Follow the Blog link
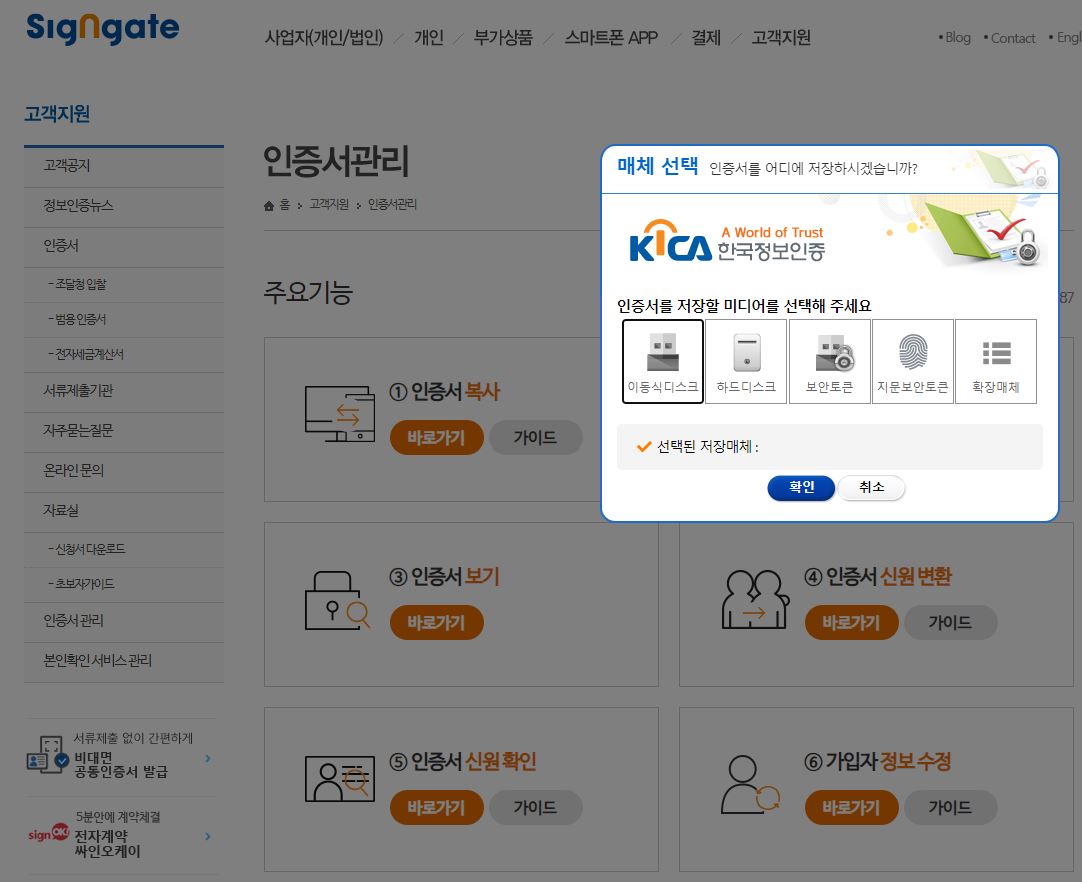Viewport: 1082px width, 882px height. coord(957,38)
